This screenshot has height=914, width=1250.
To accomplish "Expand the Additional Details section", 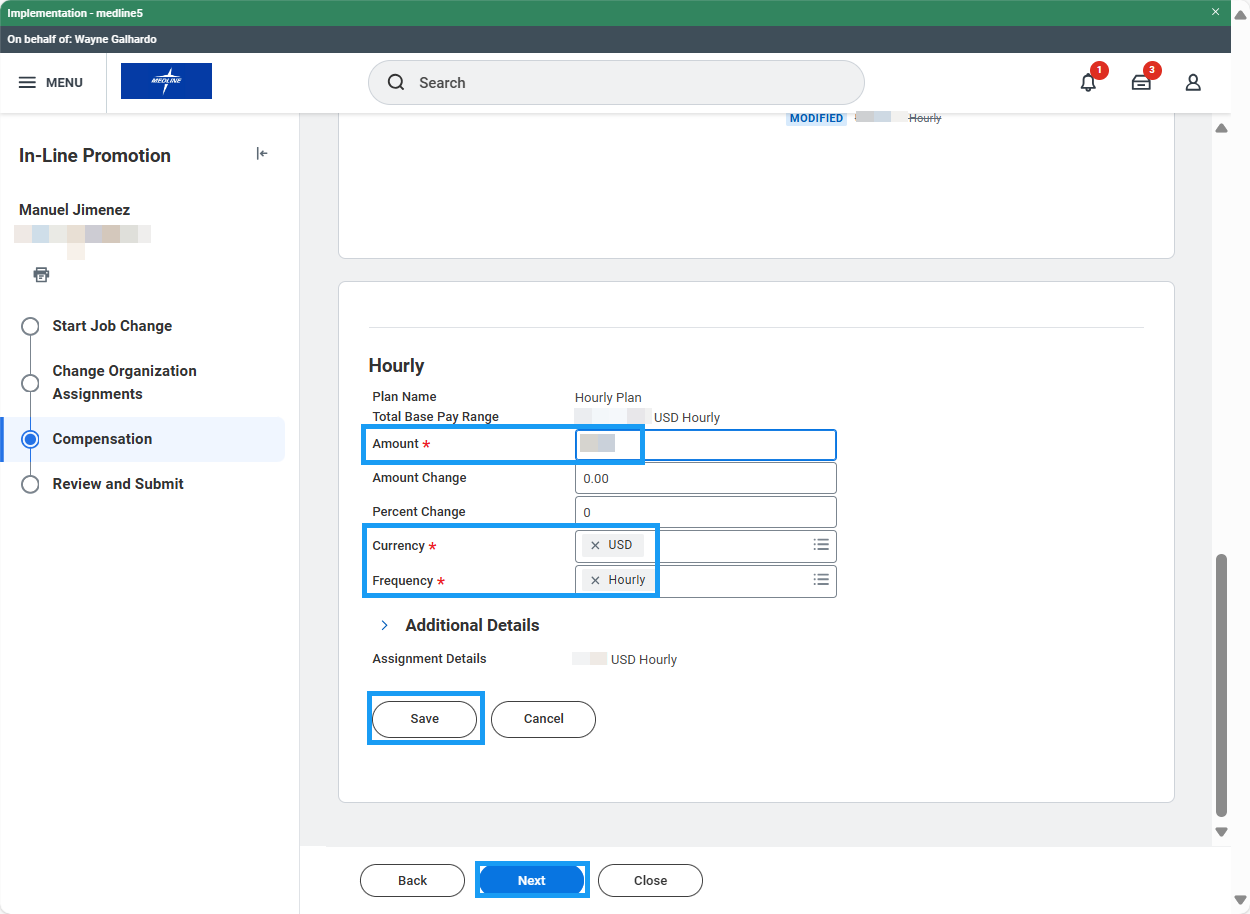I will 384,625.
